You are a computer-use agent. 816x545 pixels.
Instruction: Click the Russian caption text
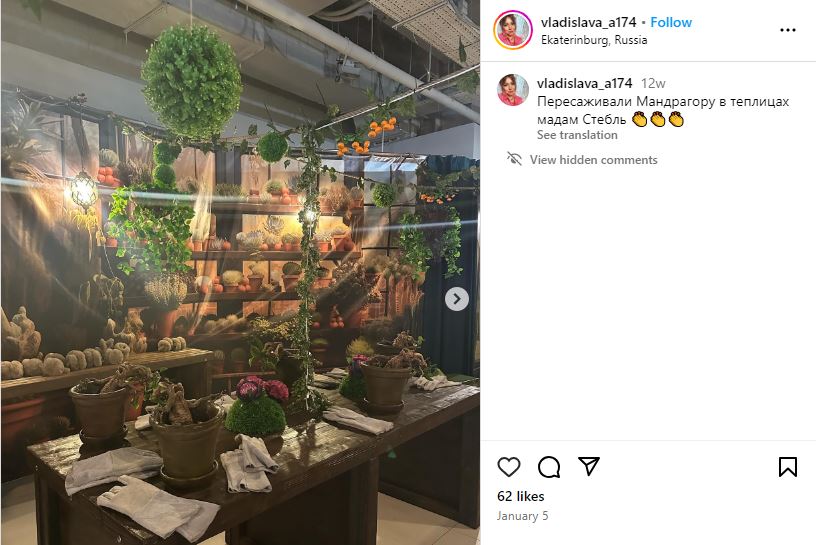(x=662, y=110)
